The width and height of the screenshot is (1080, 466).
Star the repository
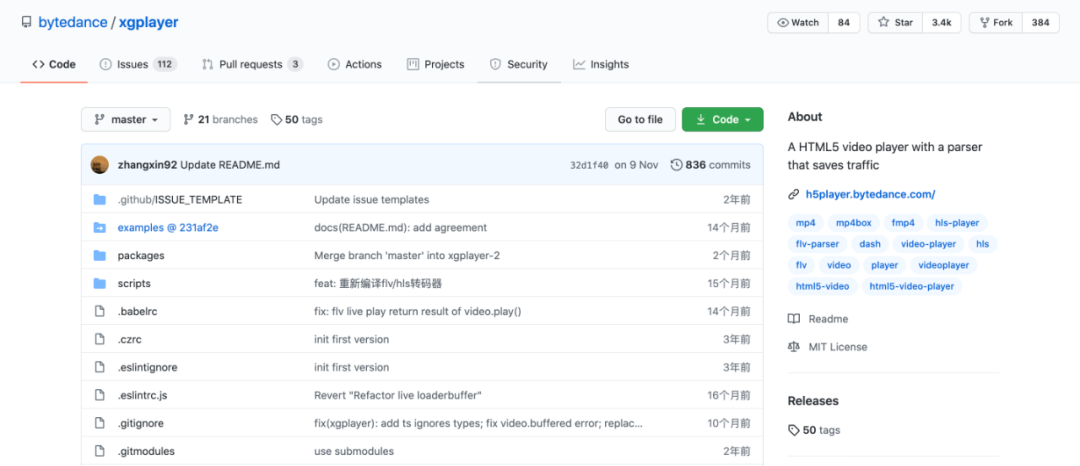pos(895,23)
